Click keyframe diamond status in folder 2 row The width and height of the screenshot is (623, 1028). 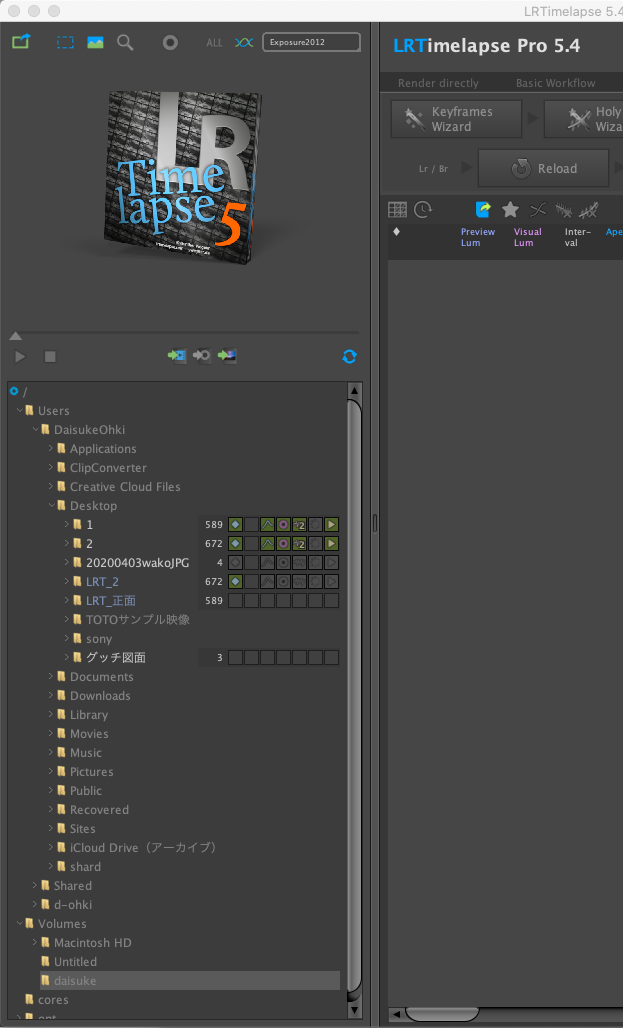point(235,544)
